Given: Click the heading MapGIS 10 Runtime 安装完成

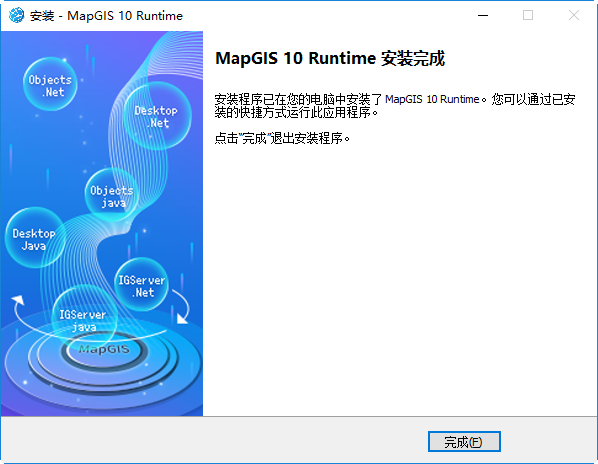Looking at the screenshot, I should tap(330, 58).
